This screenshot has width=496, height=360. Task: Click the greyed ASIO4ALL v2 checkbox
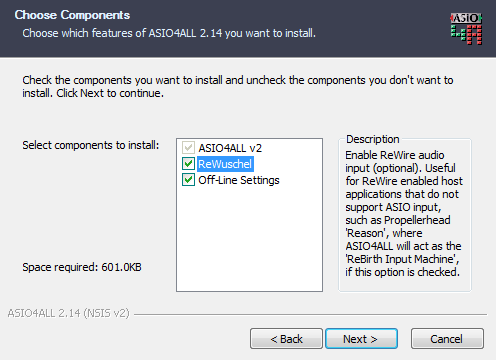tap(188, 148)
